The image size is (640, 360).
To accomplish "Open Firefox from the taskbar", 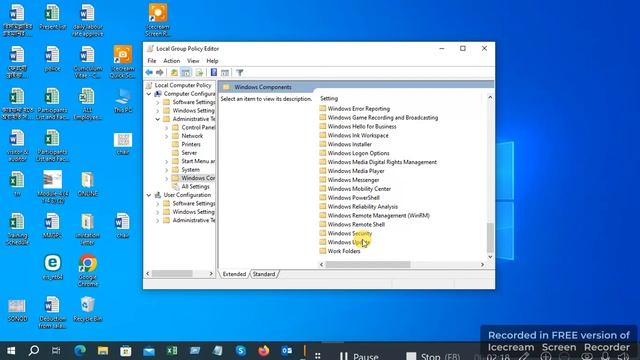I will coord(264,351).
